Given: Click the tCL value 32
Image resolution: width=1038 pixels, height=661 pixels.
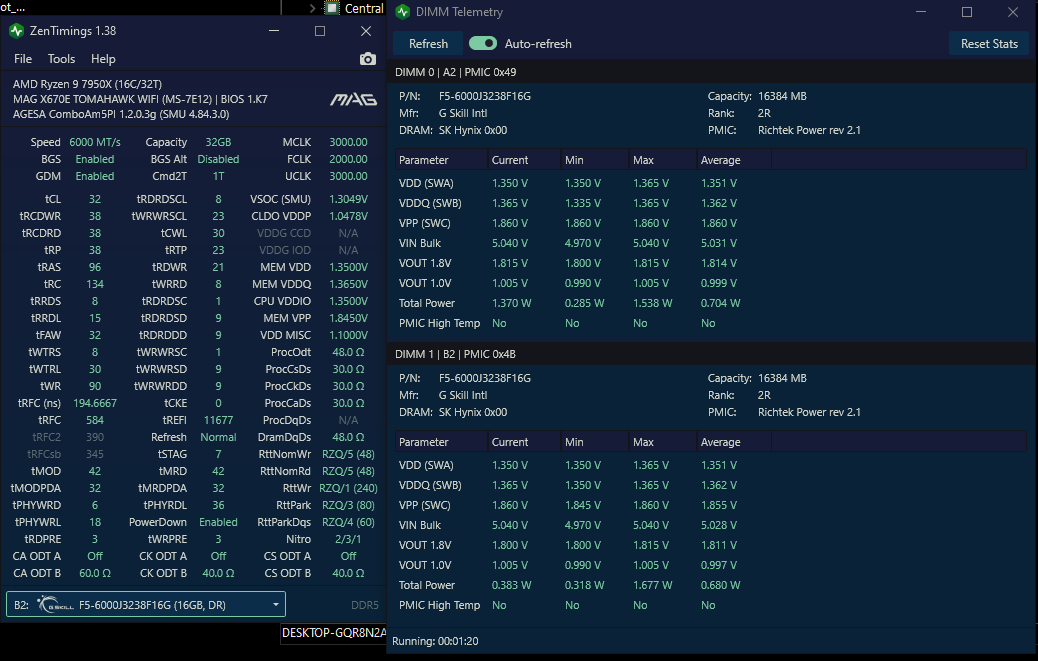Looking at the screenshot, I should coord(95,199).
